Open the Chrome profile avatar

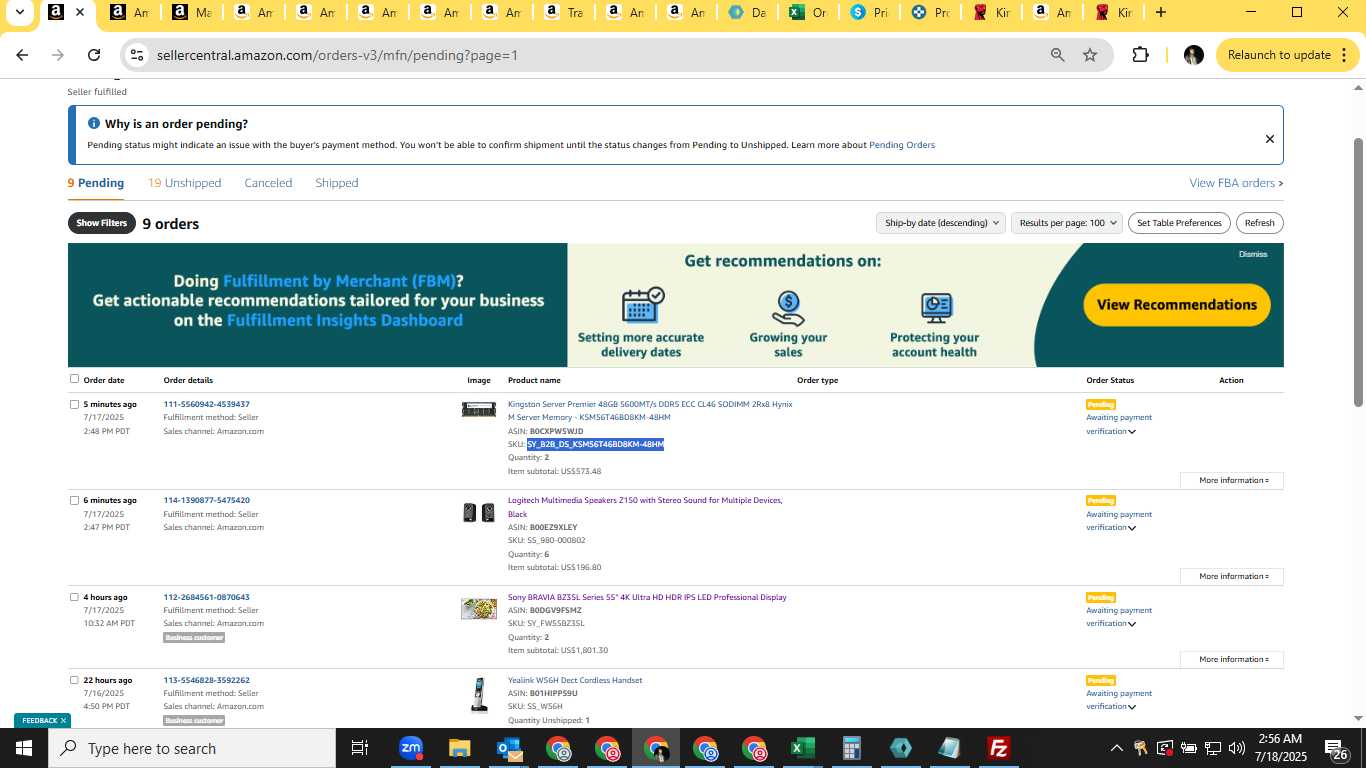(x=1193, y=55)
